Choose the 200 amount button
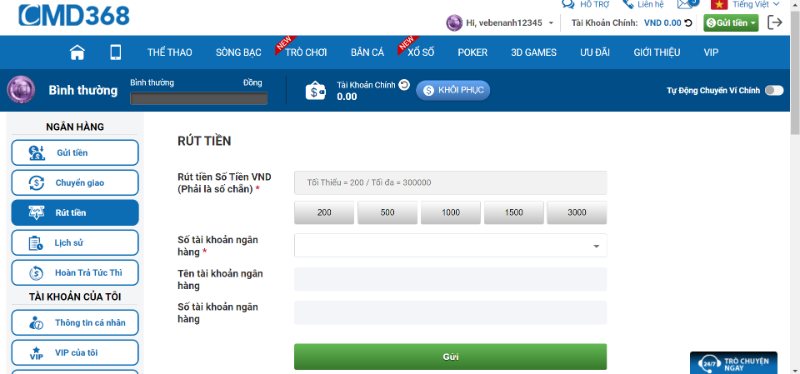The height and width of the screenshot is (374, 800). [x=324, y=213]
